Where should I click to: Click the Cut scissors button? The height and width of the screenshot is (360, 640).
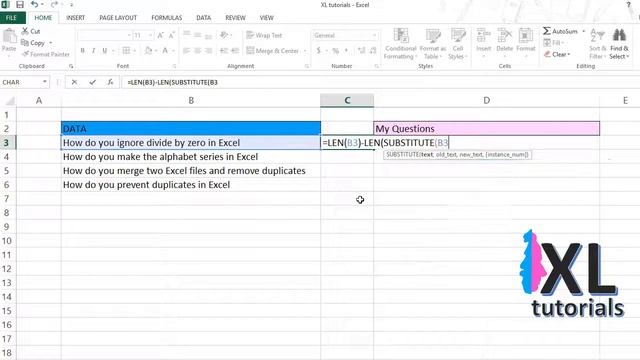click(31, 31)
